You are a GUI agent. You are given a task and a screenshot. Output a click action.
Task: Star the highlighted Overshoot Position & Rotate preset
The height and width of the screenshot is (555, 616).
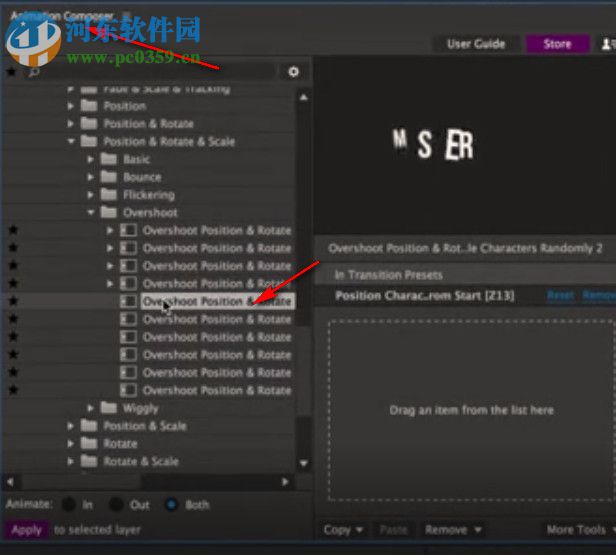click(x=13, y=301)
